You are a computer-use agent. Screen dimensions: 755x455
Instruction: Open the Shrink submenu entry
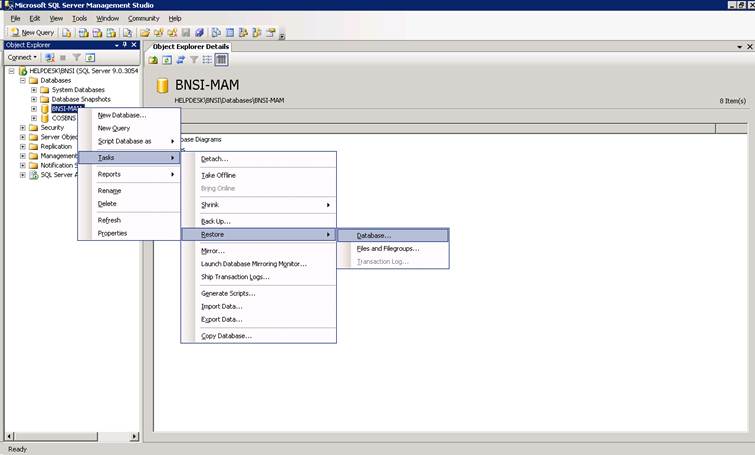click(259, 205)
